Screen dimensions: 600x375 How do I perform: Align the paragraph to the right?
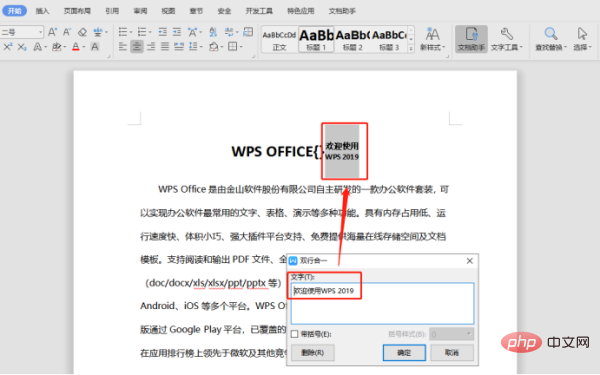click(x=151, y=47)
